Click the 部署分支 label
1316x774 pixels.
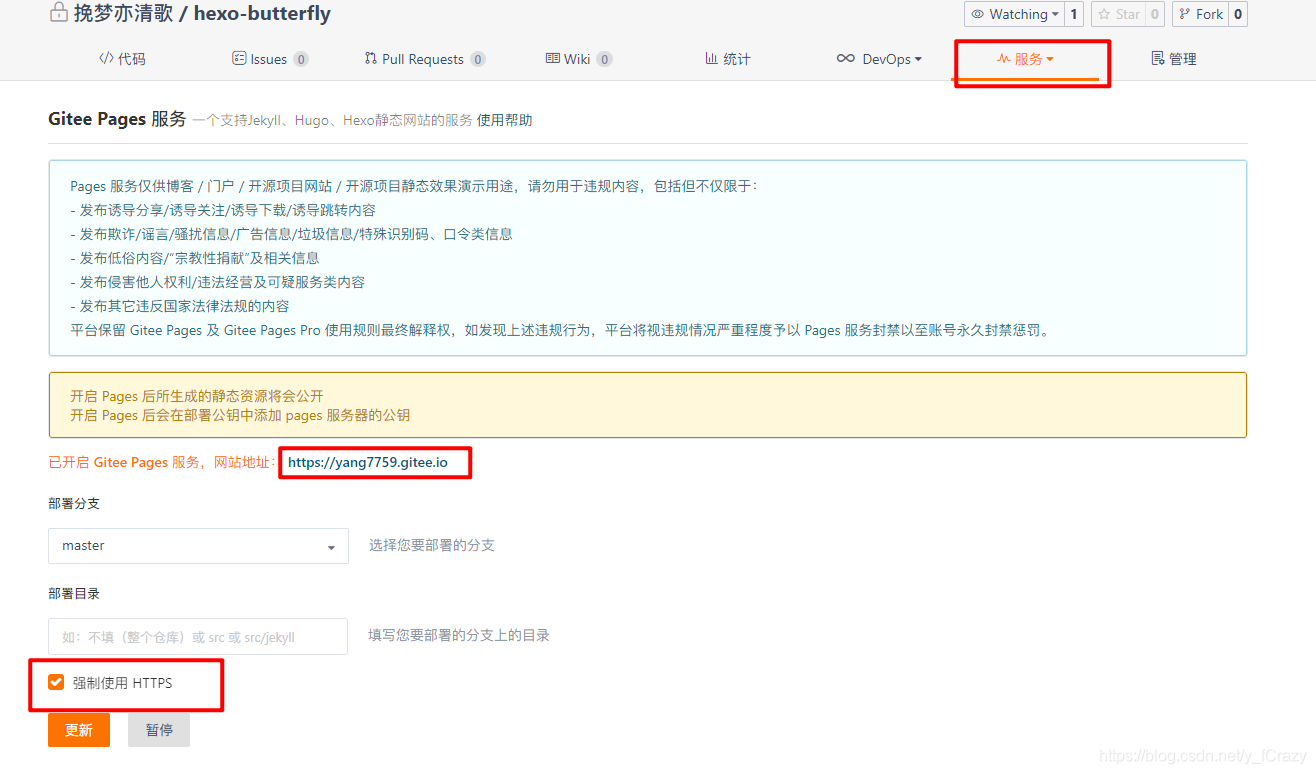pos(74,503)
